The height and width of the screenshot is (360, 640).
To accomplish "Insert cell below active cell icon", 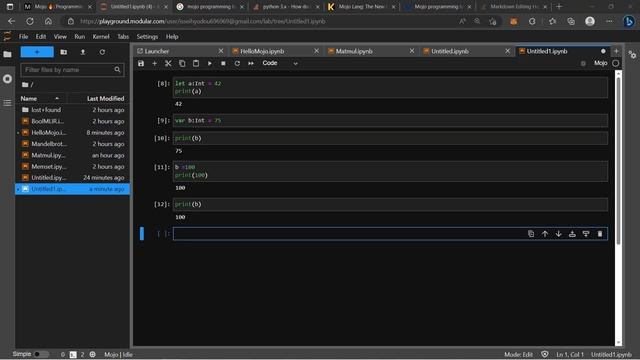I will tap(586, 234).
